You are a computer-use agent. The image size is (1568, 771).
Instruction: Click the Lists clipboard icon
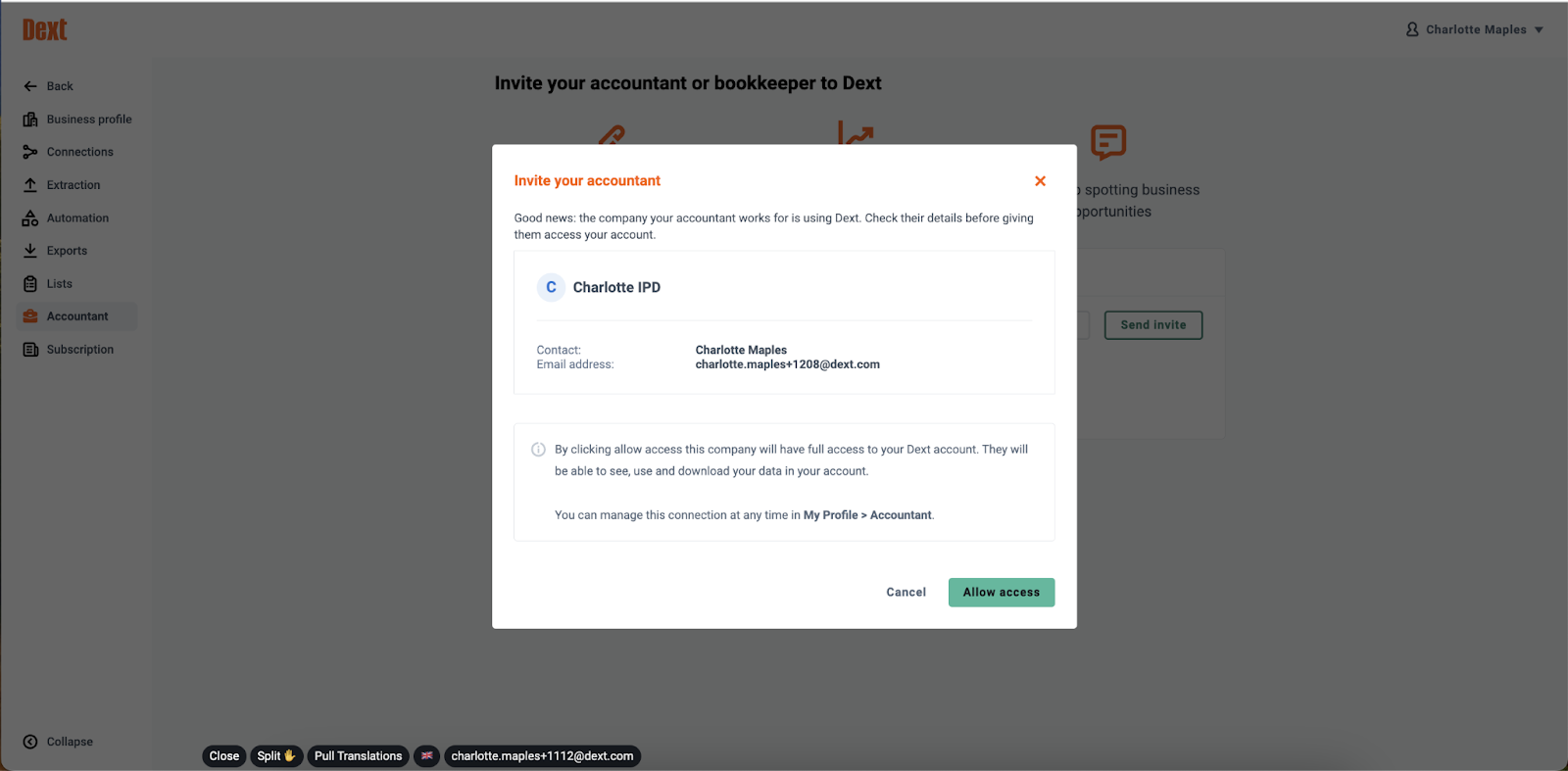[x=30, y=284]
